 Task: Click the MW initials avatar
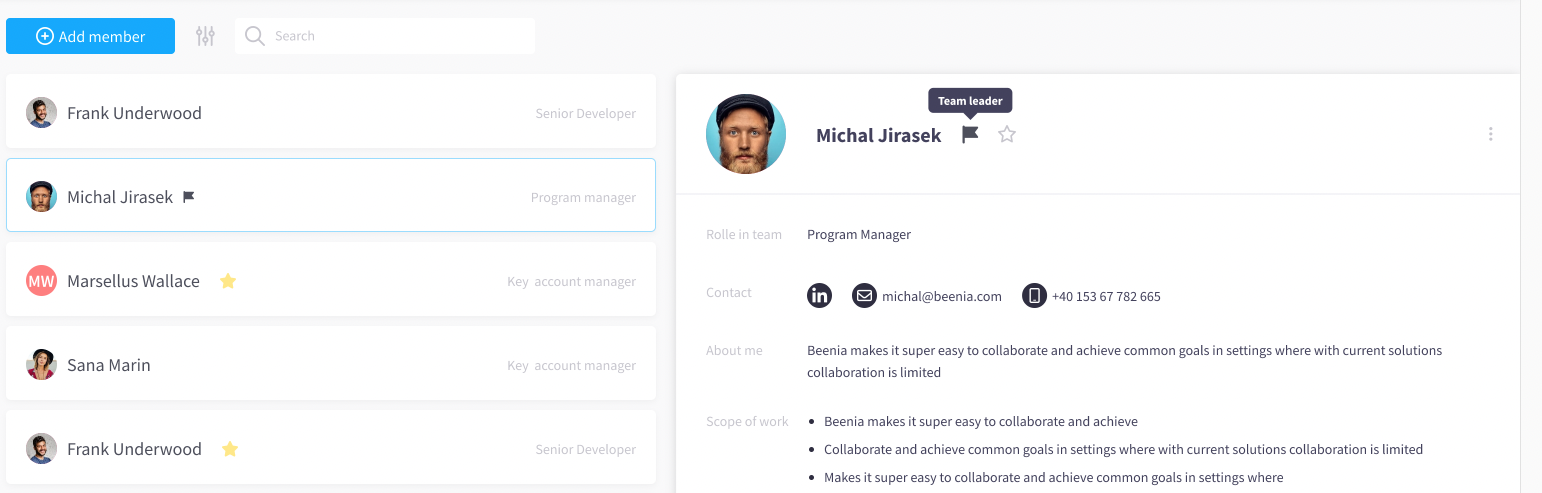click(41, 281)
